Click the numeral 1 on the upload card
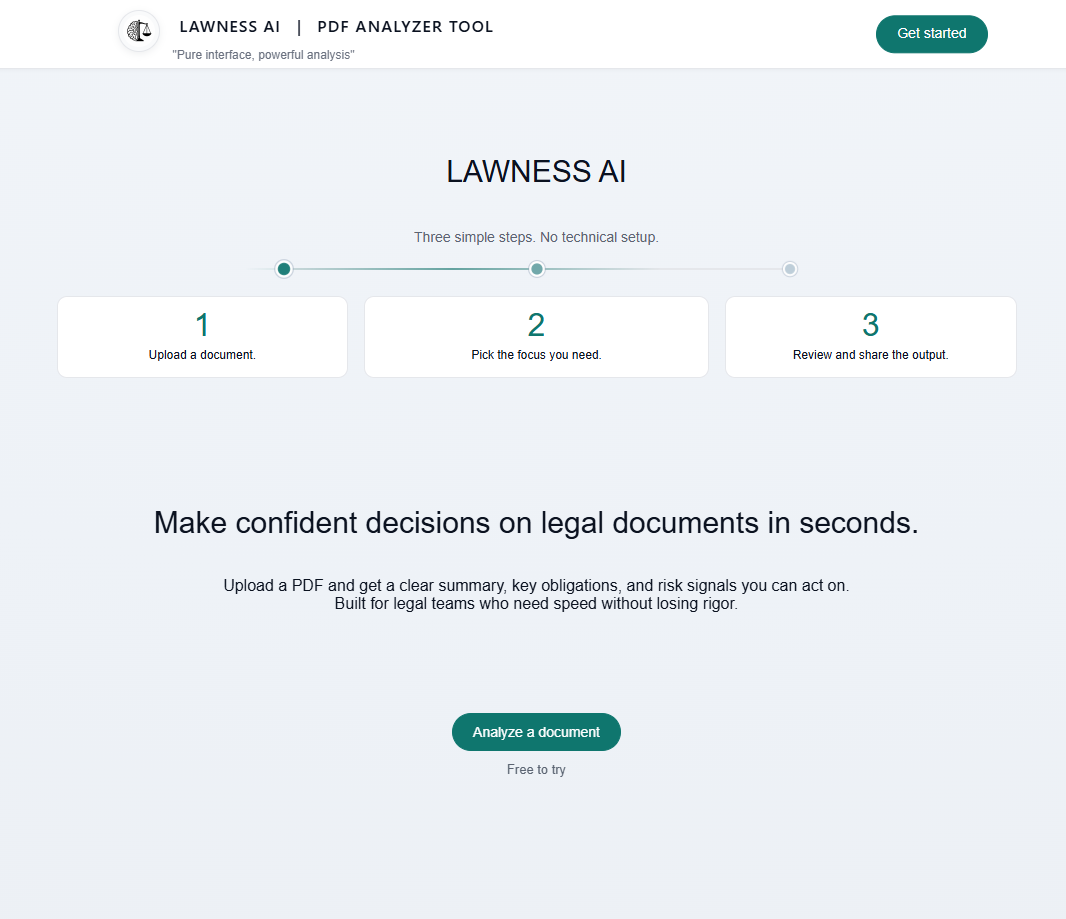This screenshot has height=919, width=1066. coord(202,324)
